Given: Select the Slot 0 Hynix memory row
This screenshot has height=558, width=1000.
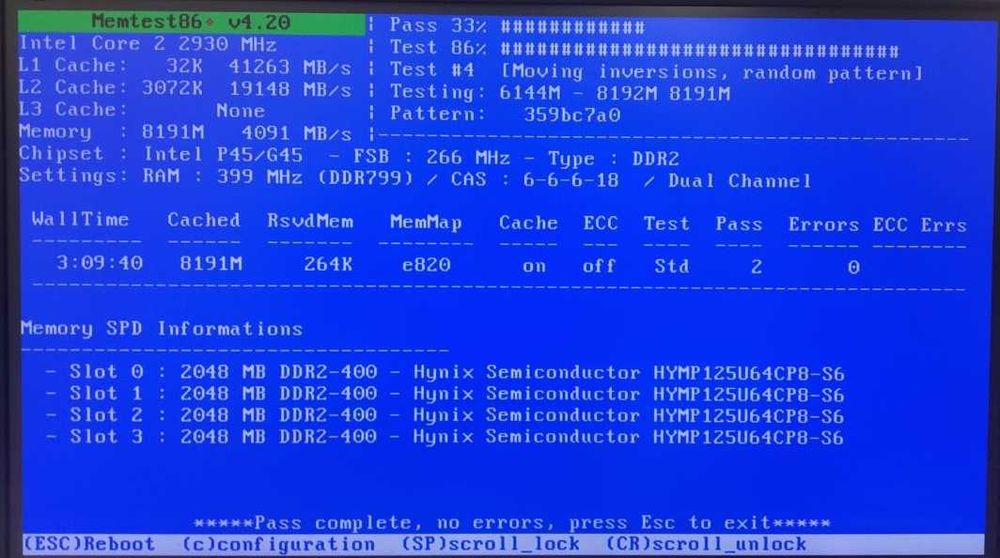Looking at the screenshot, I should 445,372.
